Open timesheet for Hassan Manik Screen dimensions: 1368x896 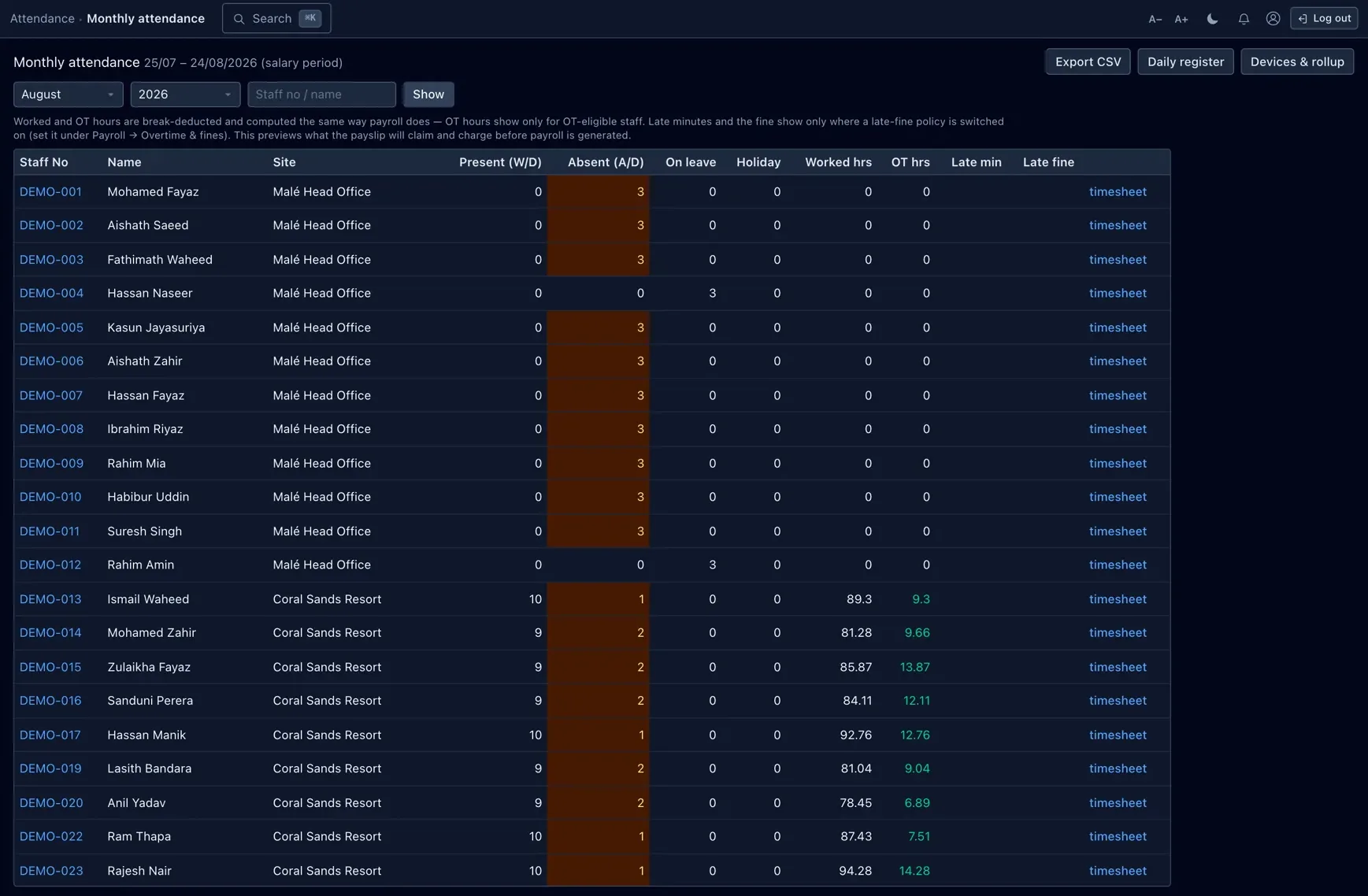pyautogui.click(x=1118, y=735)
